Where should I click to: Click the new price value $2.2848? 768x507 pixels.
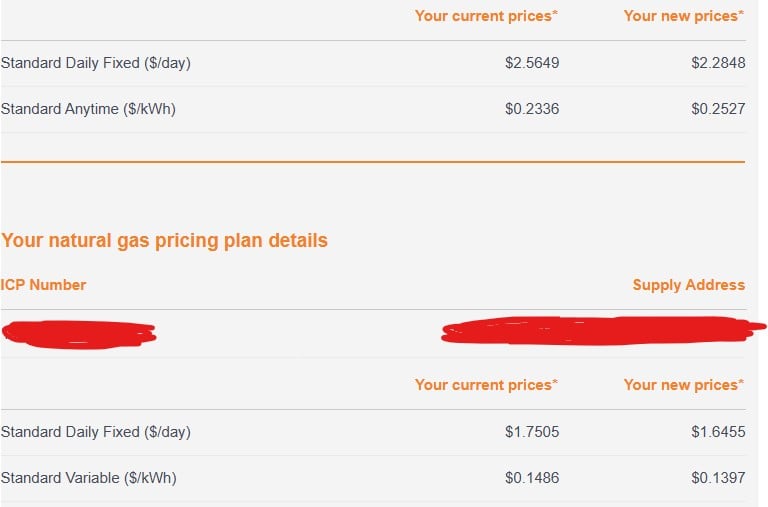pos(718,63)
